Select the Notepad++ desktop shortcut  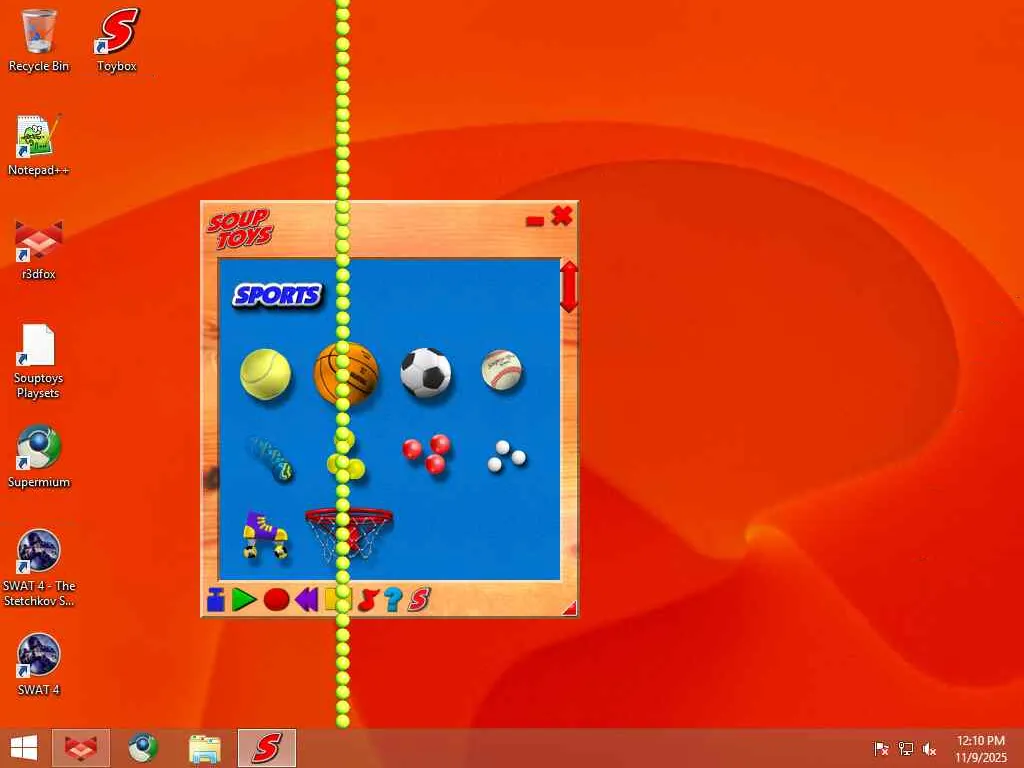pos(39,145)
